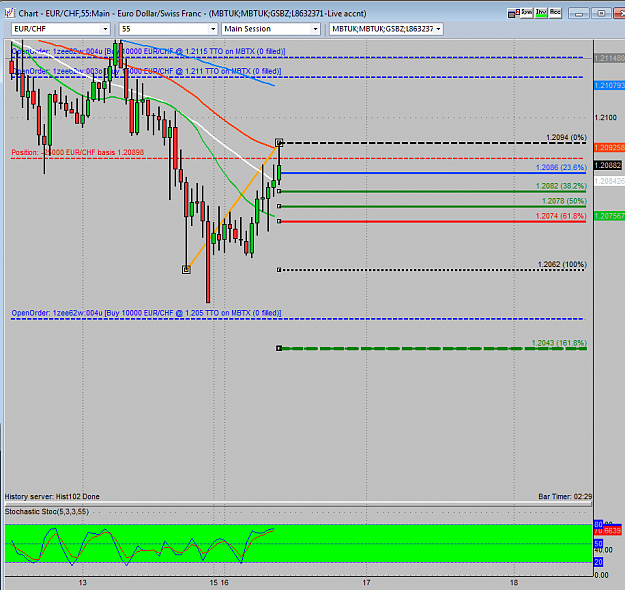Image resolution: width=625 pixels, height=590 pixels.
Task: Click the orange Fibonacci trend line
Action: coord(231,208)
